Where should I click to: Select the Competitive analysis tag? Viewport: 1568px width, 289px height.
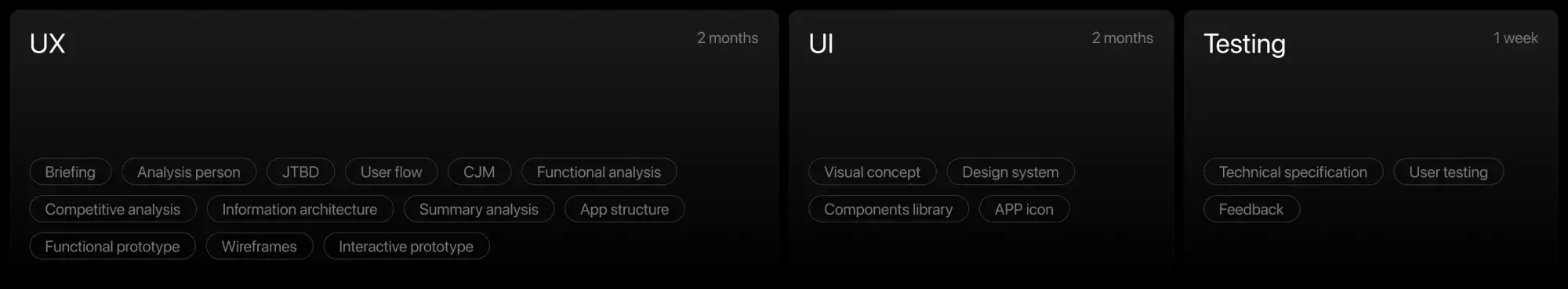click(x=113, y=209)
